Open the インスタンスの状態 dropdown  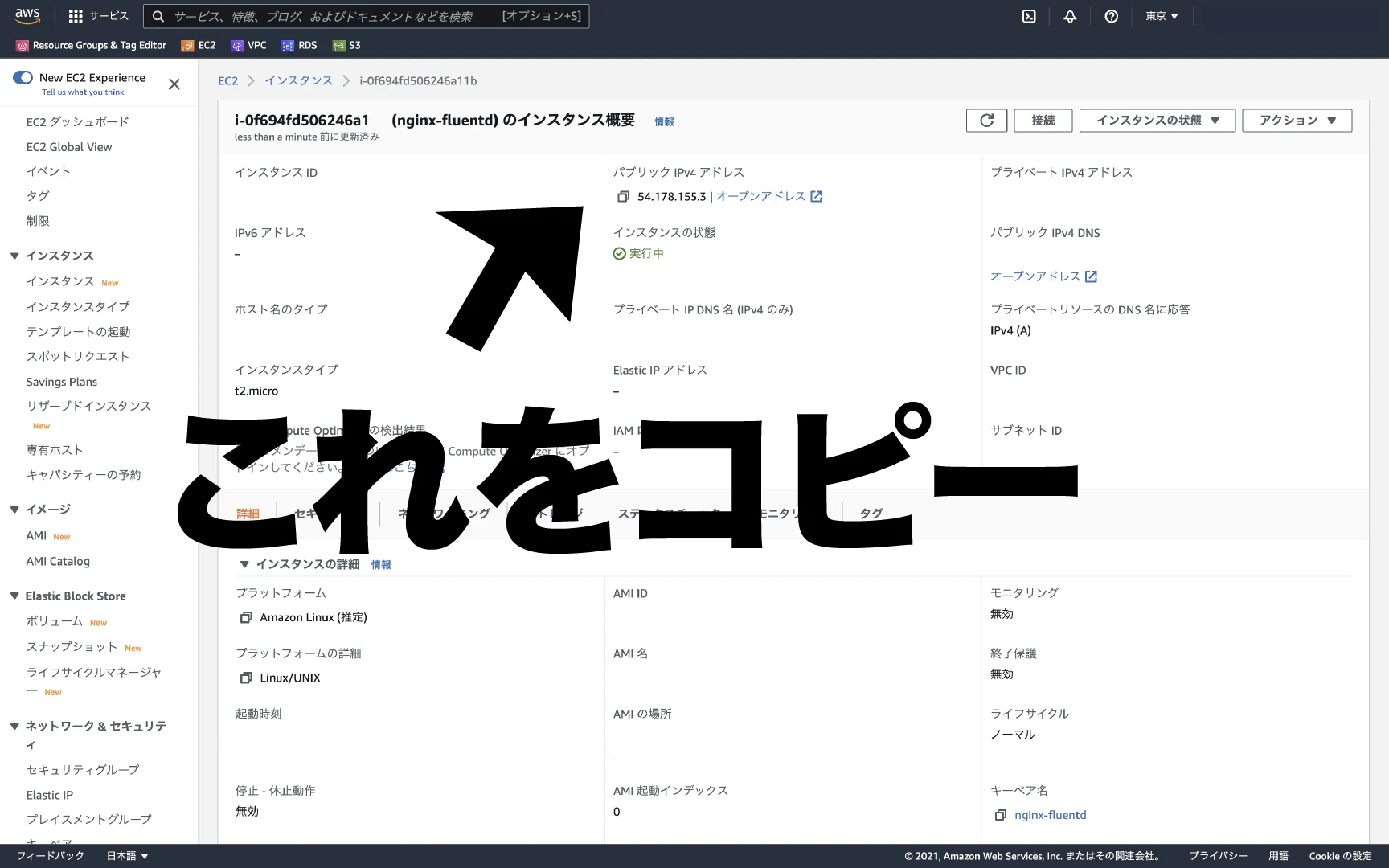[1157, 121]
